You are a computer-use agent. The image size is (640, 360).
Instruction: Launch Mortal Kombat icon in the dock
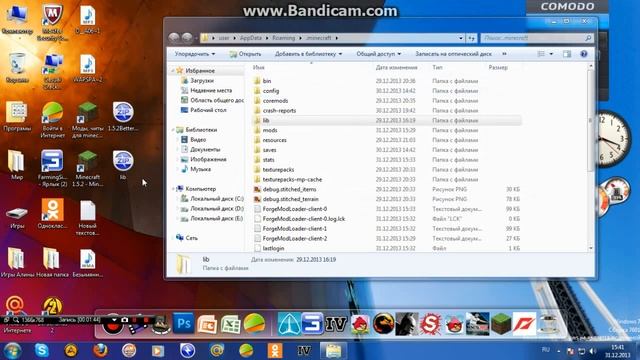[x=383, y=324]
